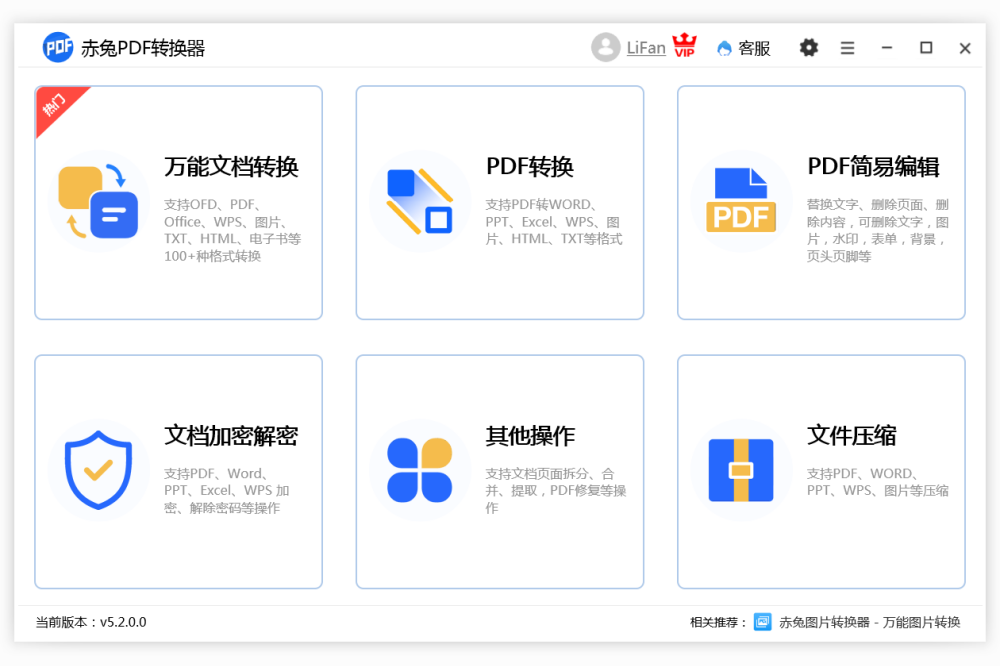
Task: Click the 文件压缩 description text
Action: (x=877, y=482)
